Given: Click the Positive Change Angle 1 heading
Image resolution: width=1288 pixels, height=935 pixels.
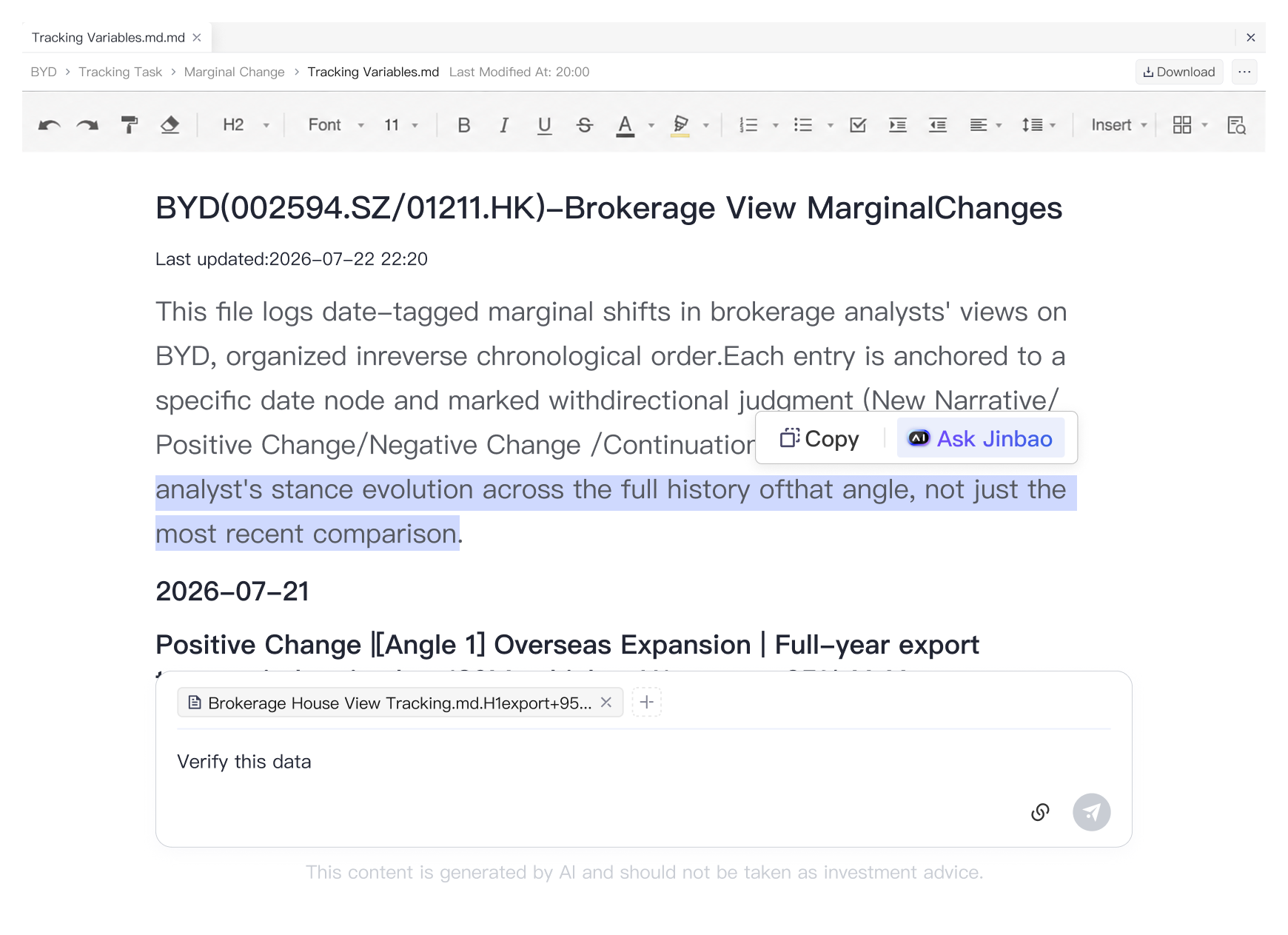Looking at the screenshot, I should [x=567, y=645].
